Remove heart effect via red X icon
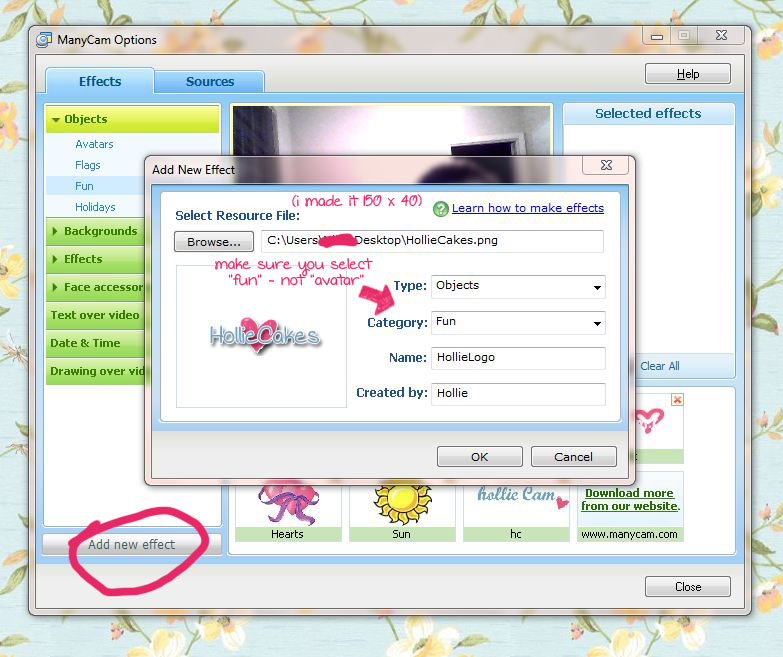This screenshot has width=783, height=657. (677, 400)
